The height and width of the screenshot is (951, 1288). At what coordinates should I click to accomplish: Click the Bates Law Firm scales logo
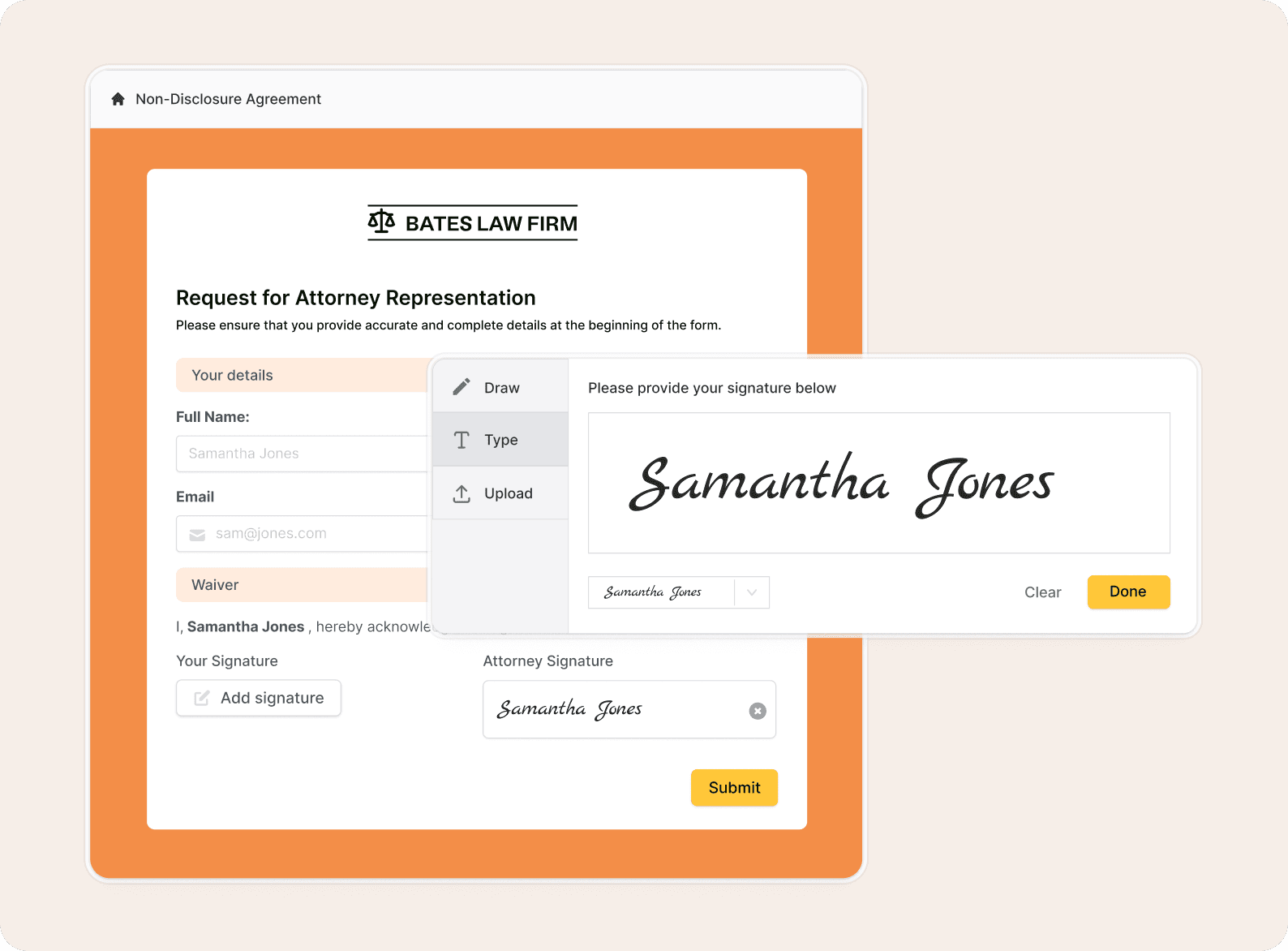coord(381,222)
